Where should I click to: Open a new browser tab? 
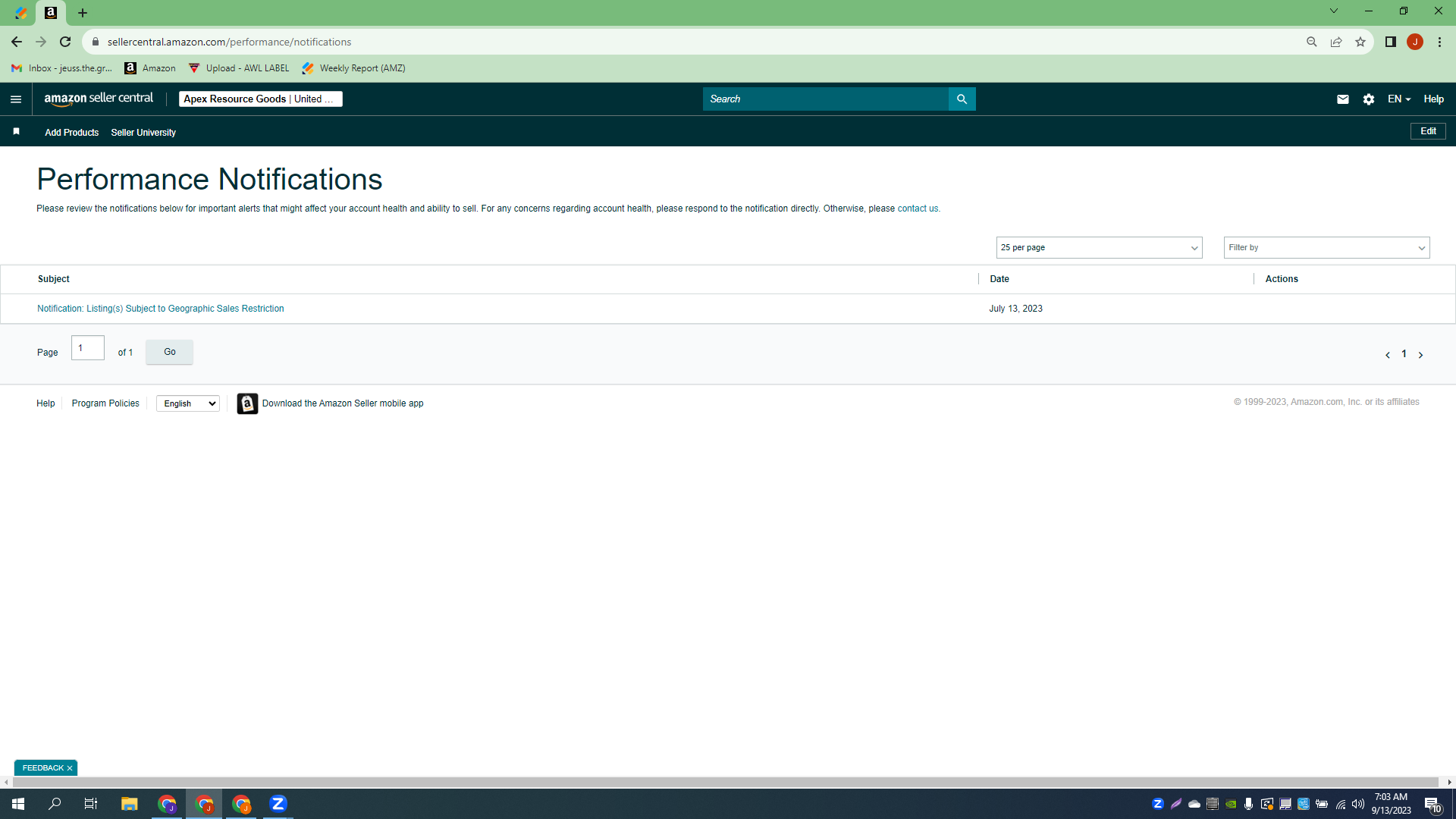[x=83, y=13]
